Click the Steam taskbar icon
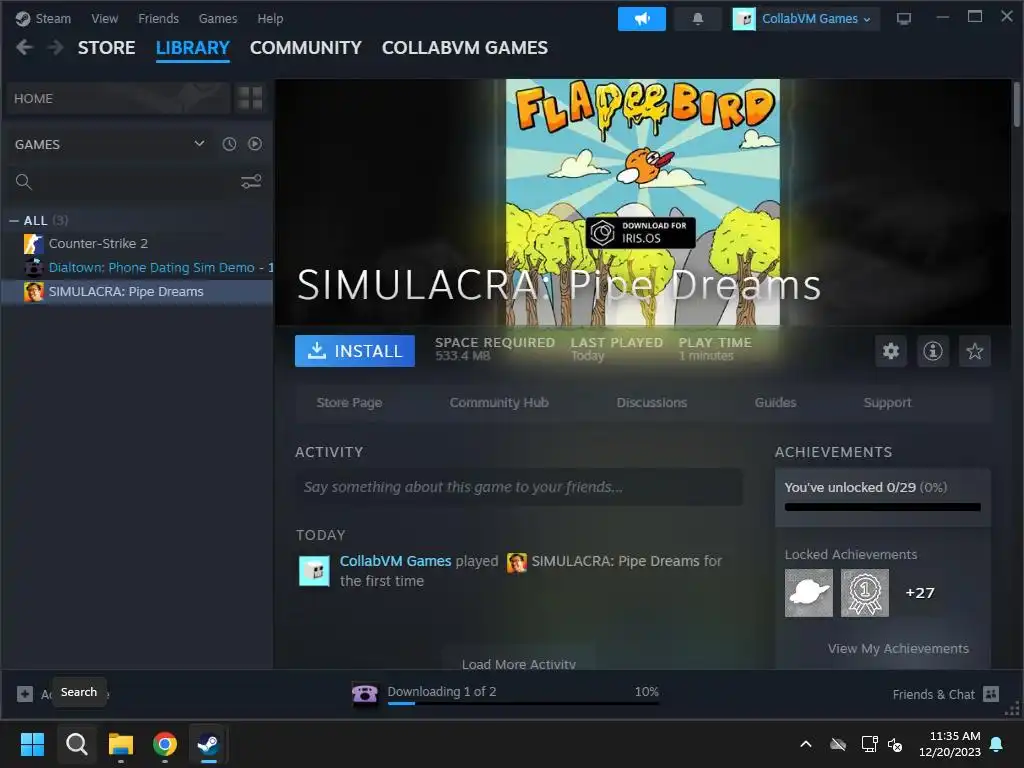 [x=208, y=744]
